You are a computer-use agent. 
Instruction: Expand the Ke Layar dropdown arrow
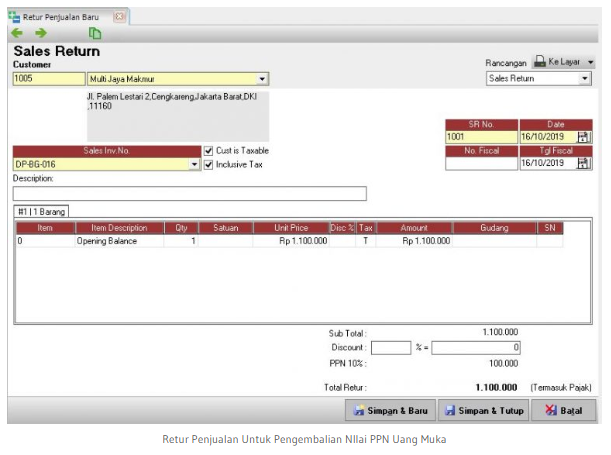coord(591,62)
